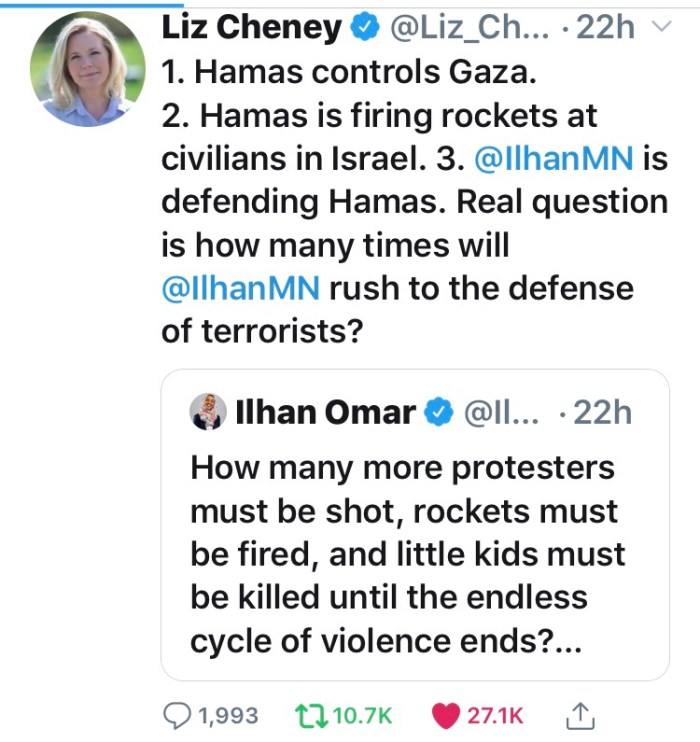Open Liz Cheney's profile picture

(x=88, y=69)
